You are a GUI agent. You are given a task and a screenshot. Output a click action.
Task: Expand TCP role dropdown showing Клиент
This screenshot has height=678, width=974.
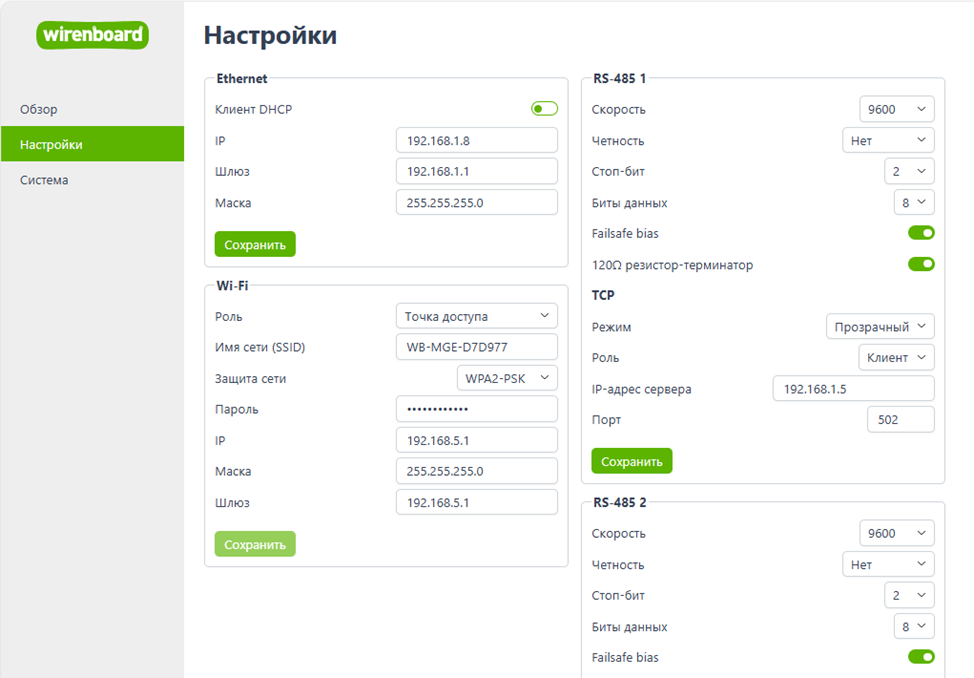pos(896,357)
